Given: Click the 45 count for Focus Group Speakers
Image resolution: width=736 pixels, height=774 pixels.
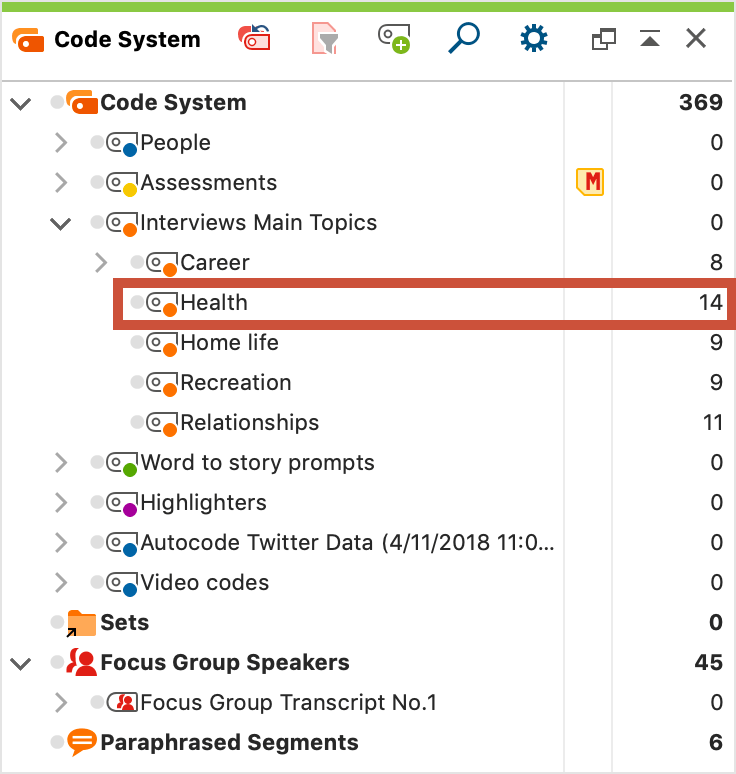Looking at the screenshot, I should [708, 662].
